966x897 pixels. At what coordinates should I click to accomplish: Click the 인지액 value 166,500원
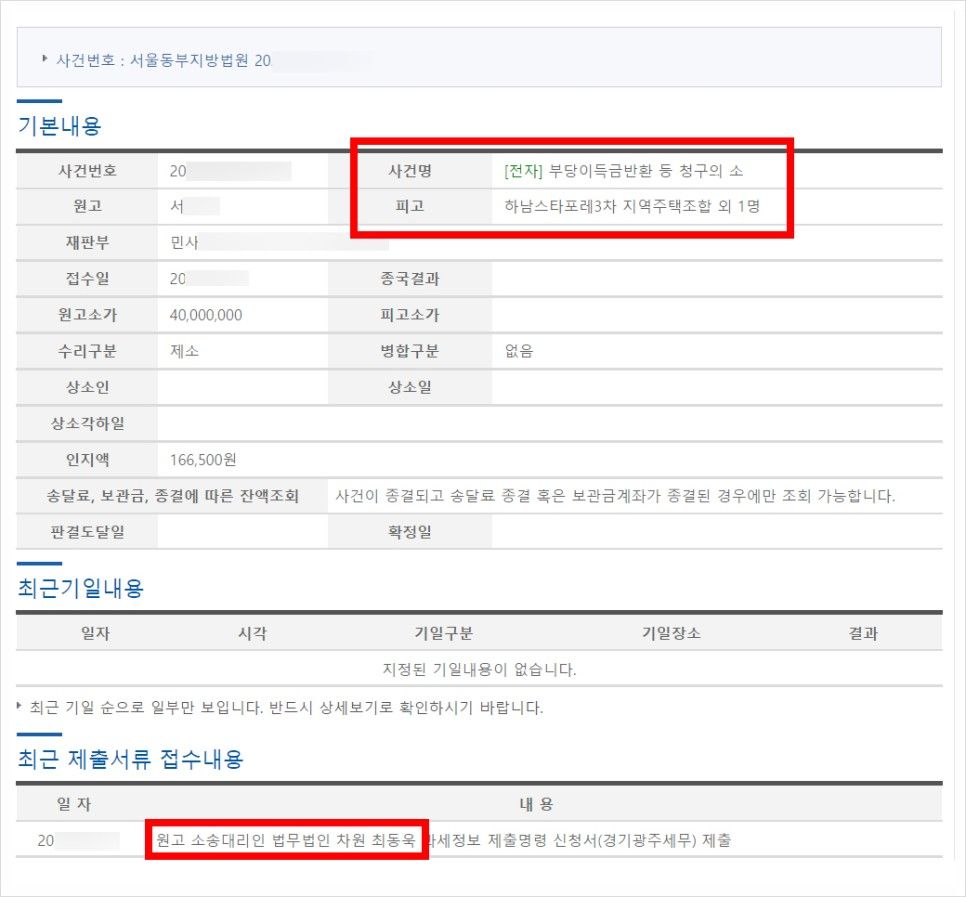pos(203,460)
